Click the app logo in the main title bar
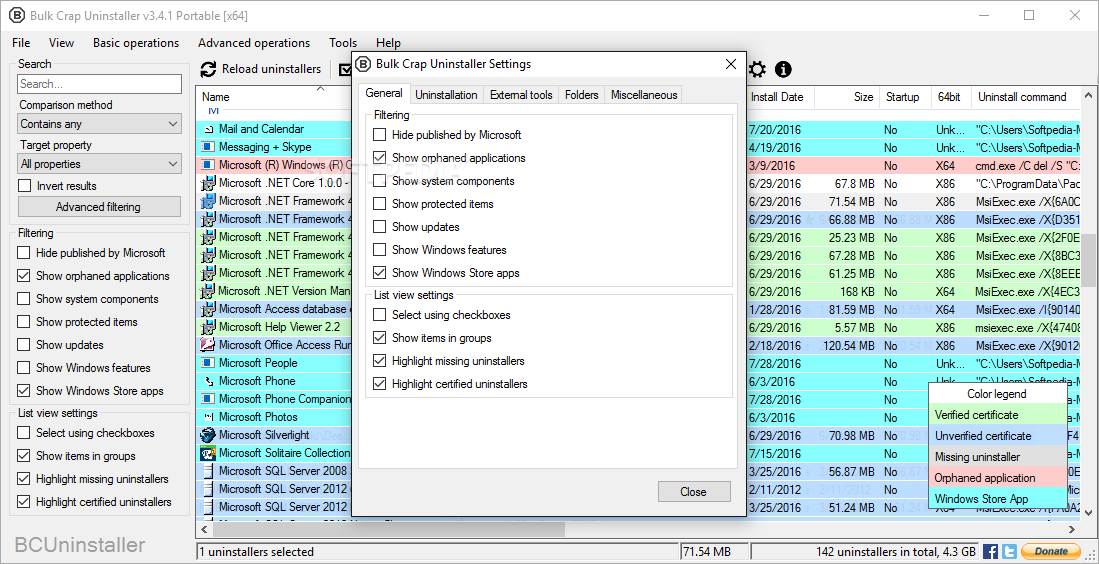 pos(16,15)
